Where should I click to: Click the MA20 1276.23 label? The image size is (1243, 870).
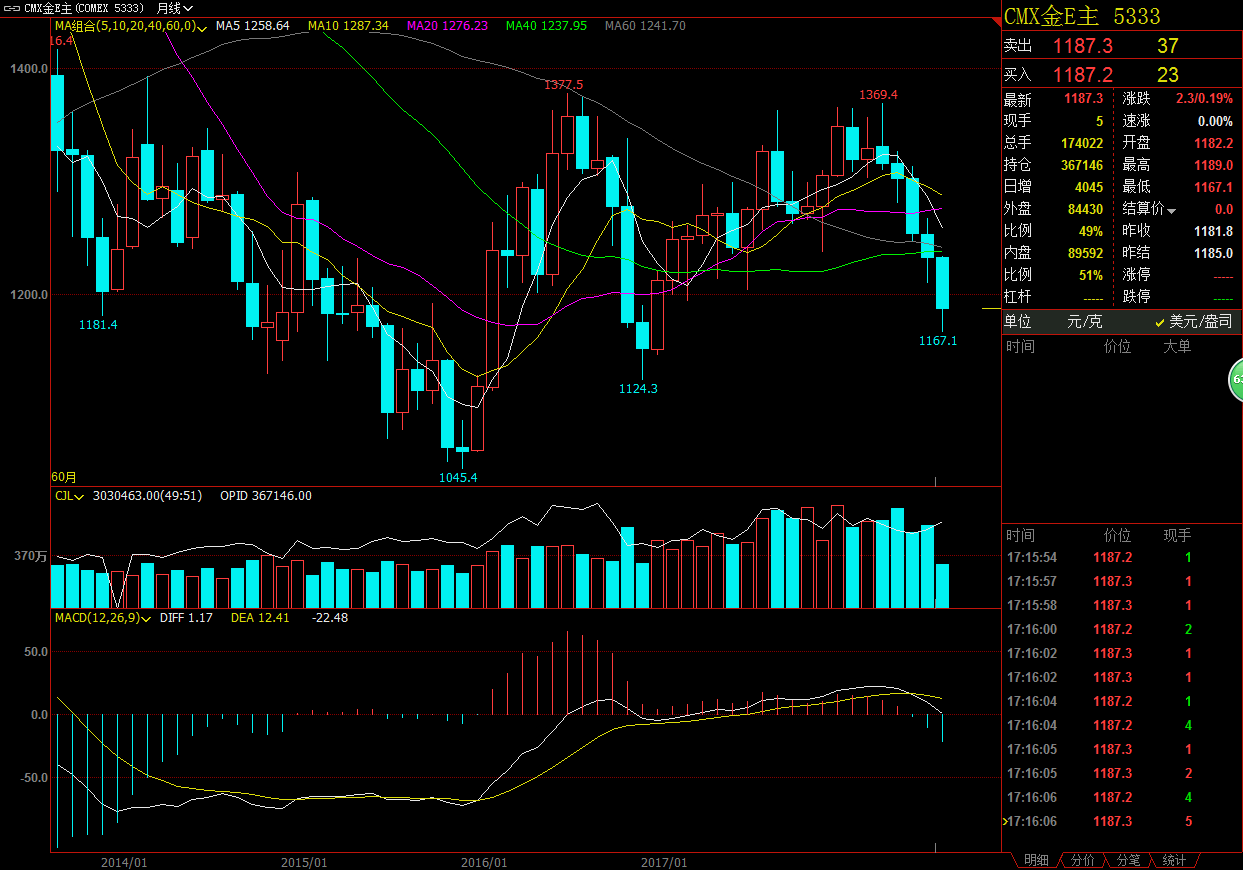coord(447,26)
